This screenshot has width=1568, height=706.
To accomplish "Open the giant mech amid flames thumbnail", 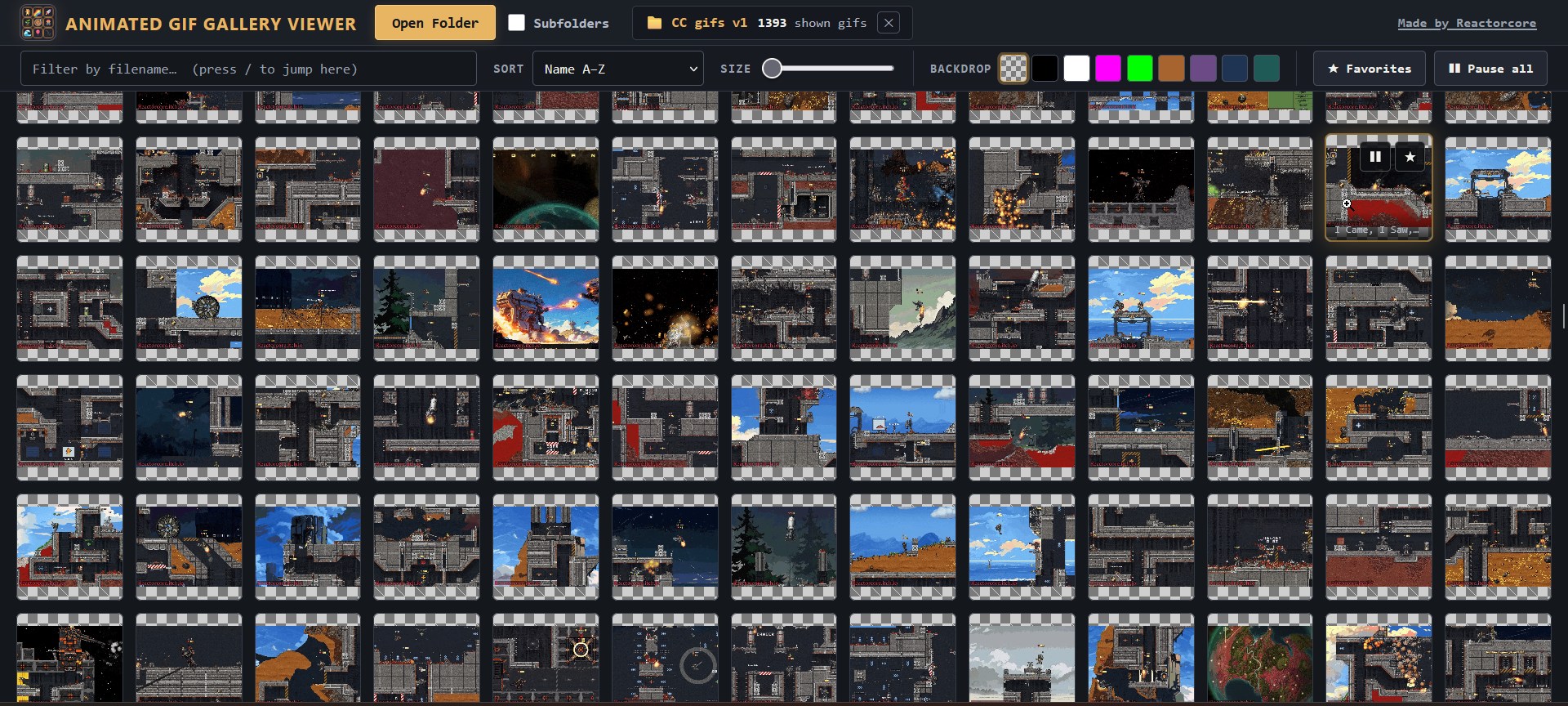I will (x=546, y=308).
